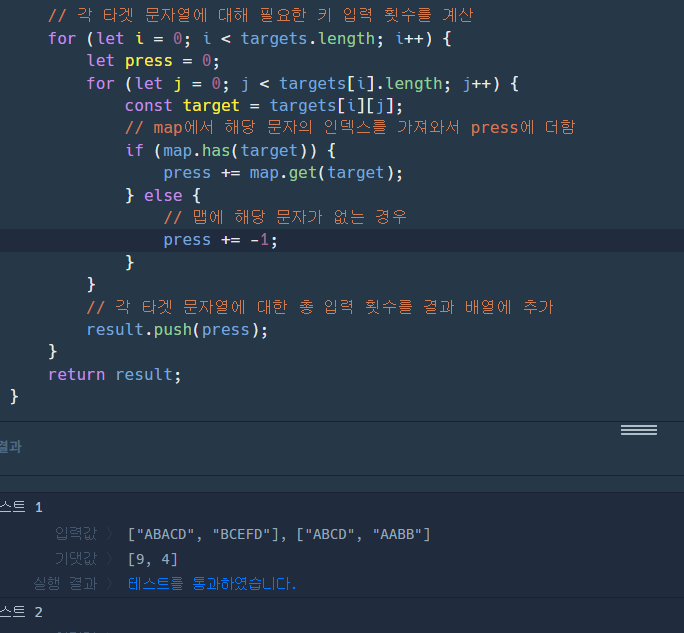Click the '입력값' label in test 1
The width and height of the screenshot is (684, 633).
(76, 534)
